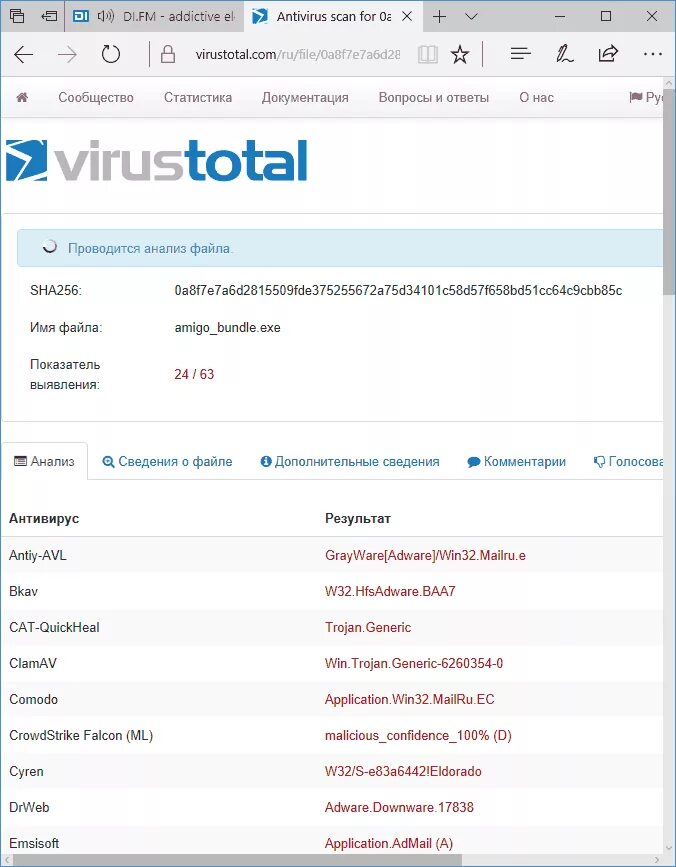Focus the virustotal.com address bar

297,54
